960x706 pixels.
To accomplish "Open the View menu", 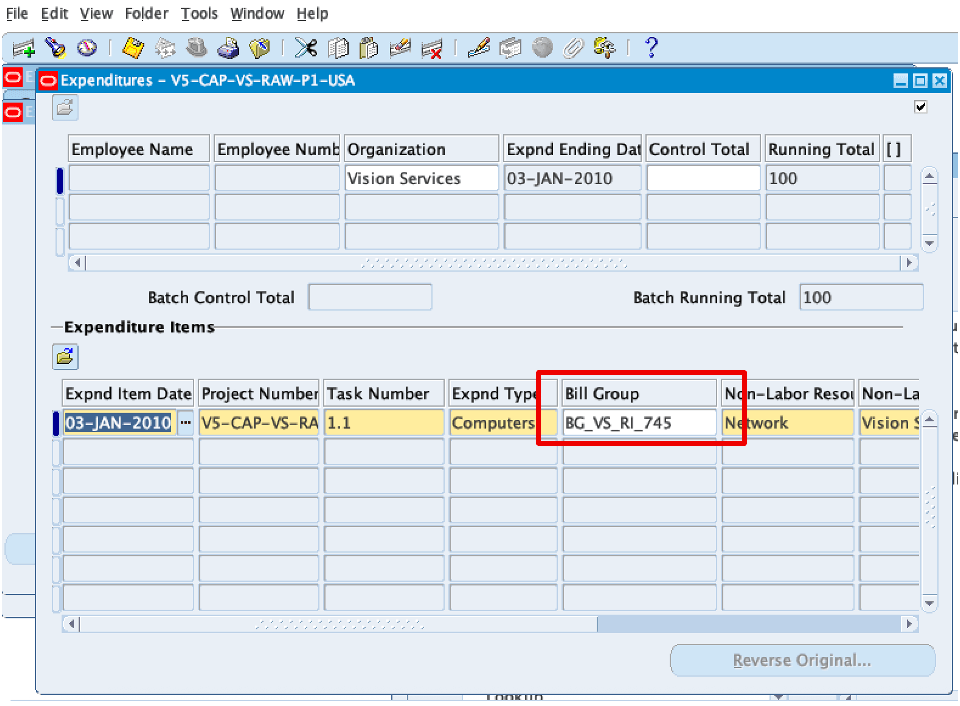I will (96, 13).
